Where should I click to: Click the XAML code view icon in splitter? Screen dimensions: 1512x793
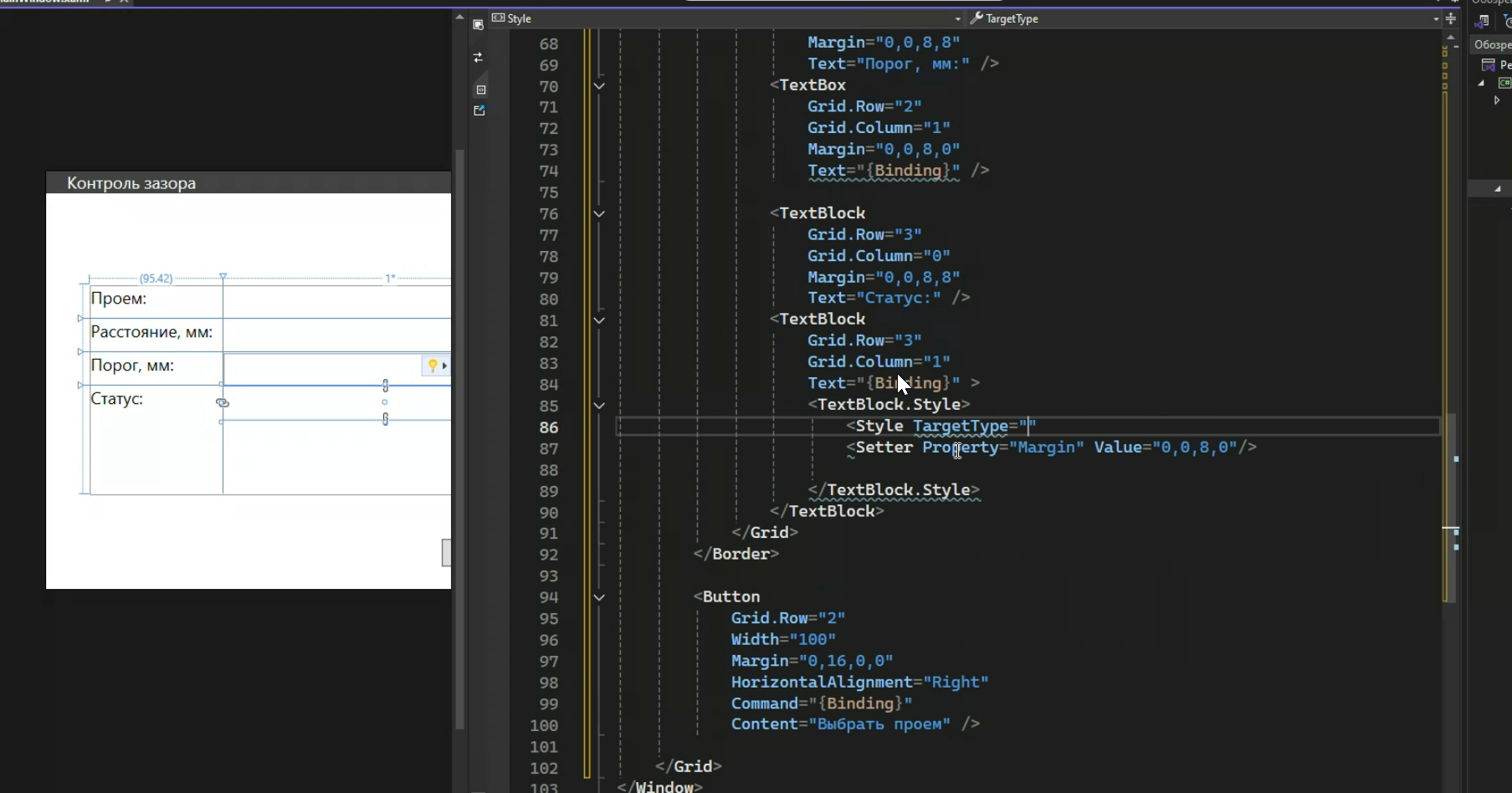[480, 90]
